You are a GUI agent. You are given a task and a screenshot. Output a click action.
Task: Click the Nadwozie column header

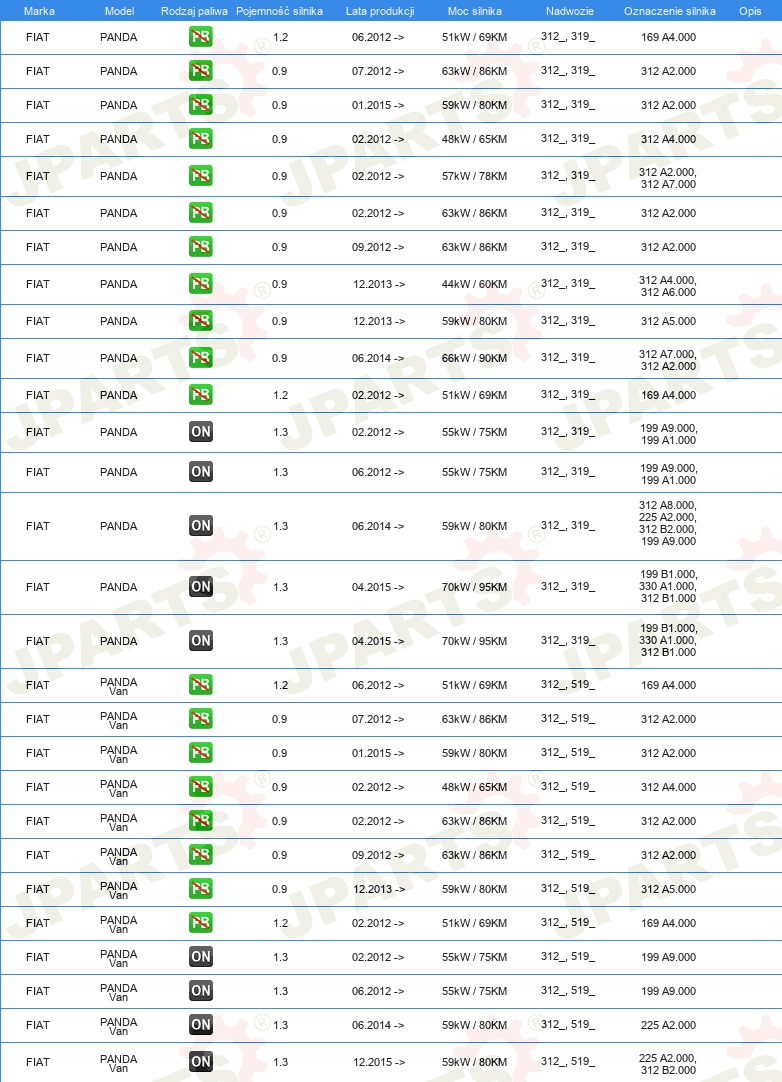point(569,11)
